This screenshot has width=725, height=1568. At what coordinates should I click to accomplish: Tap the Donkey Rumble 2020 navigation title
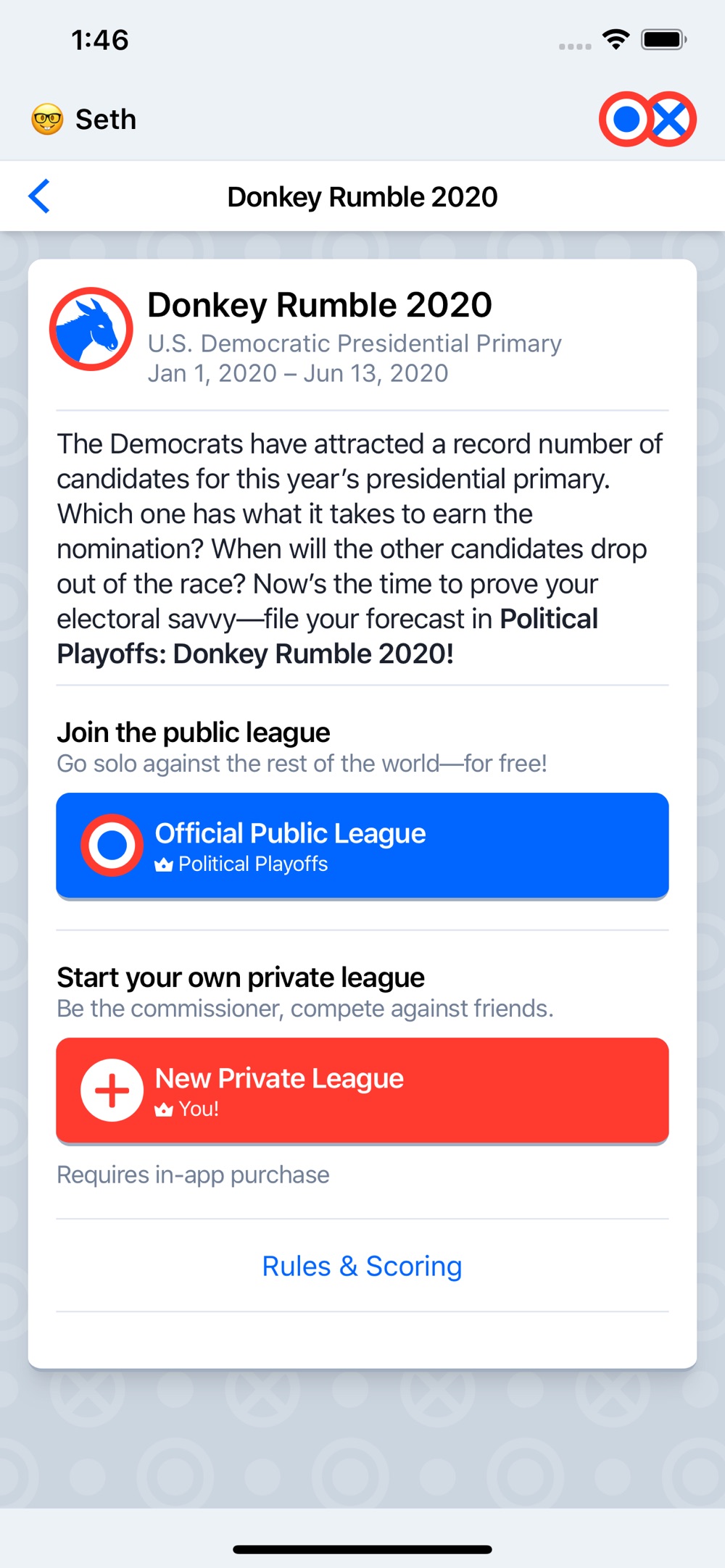(362, 197)
